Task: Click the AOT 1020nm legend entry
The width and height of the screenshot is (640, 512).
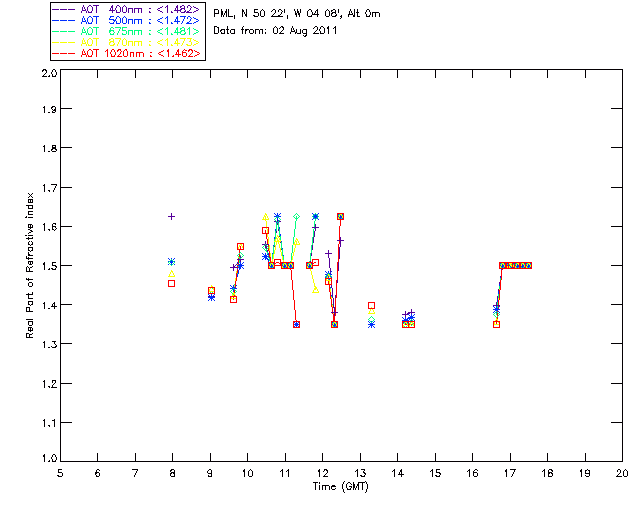Action: point(126,53)
